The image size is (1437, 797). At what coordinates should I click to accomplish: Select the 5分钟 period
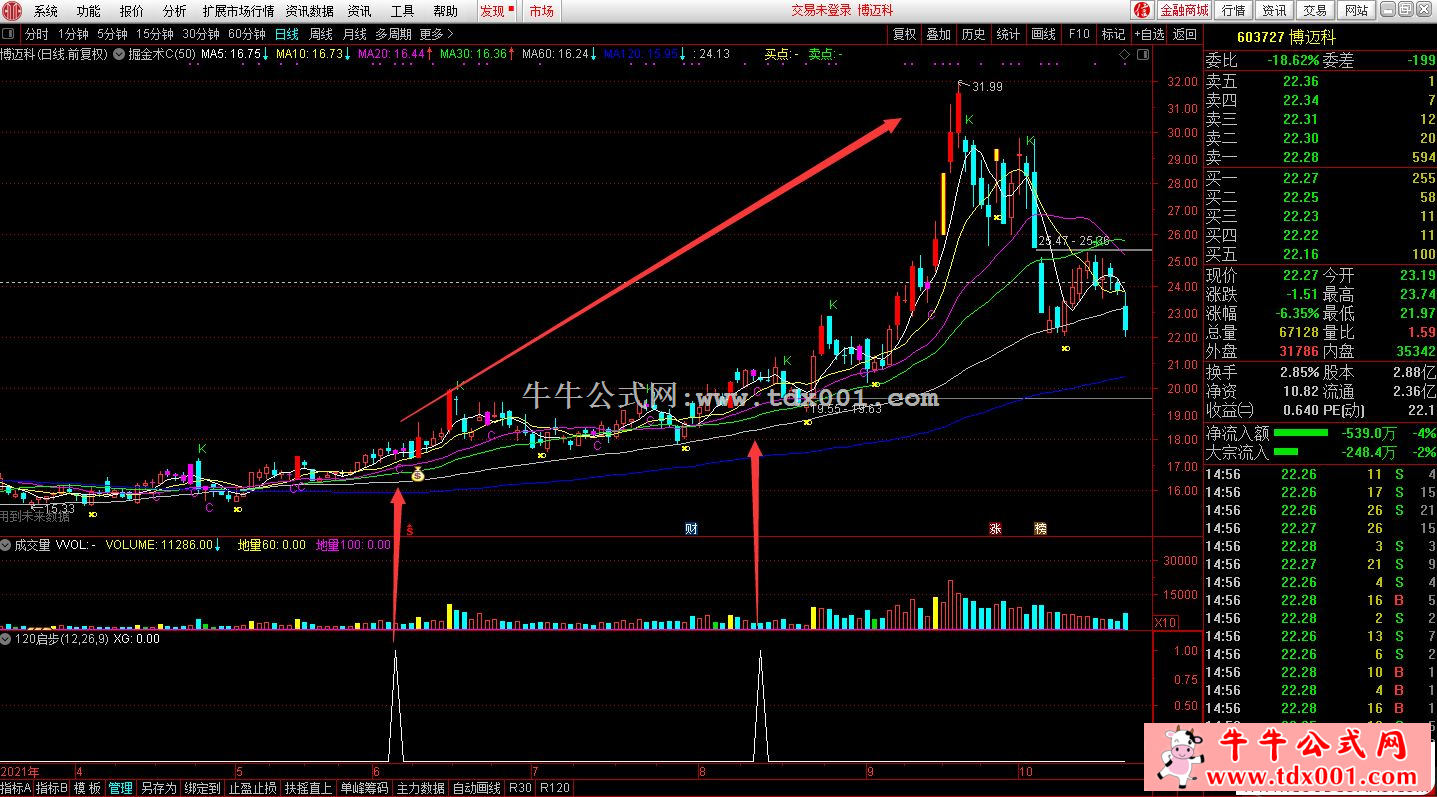(x=112, y=34)
